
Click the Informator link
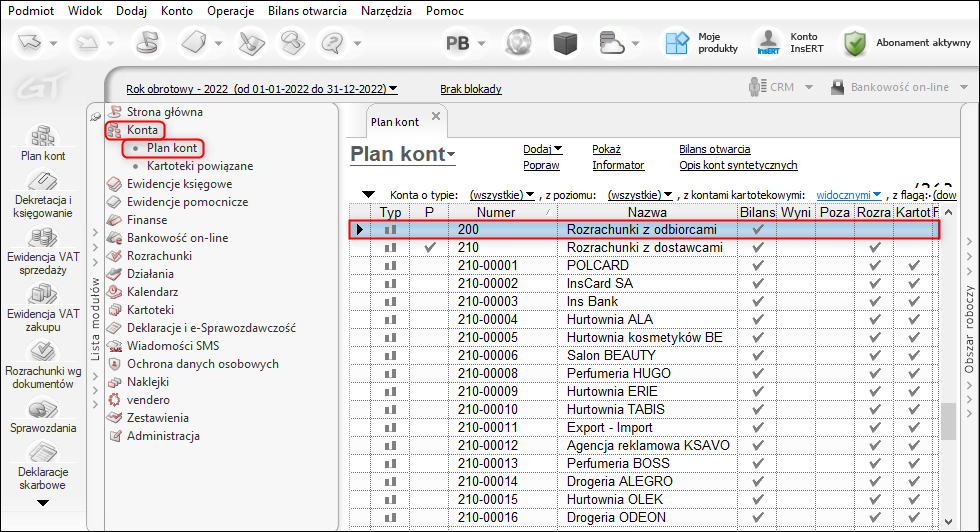(618, 165)
